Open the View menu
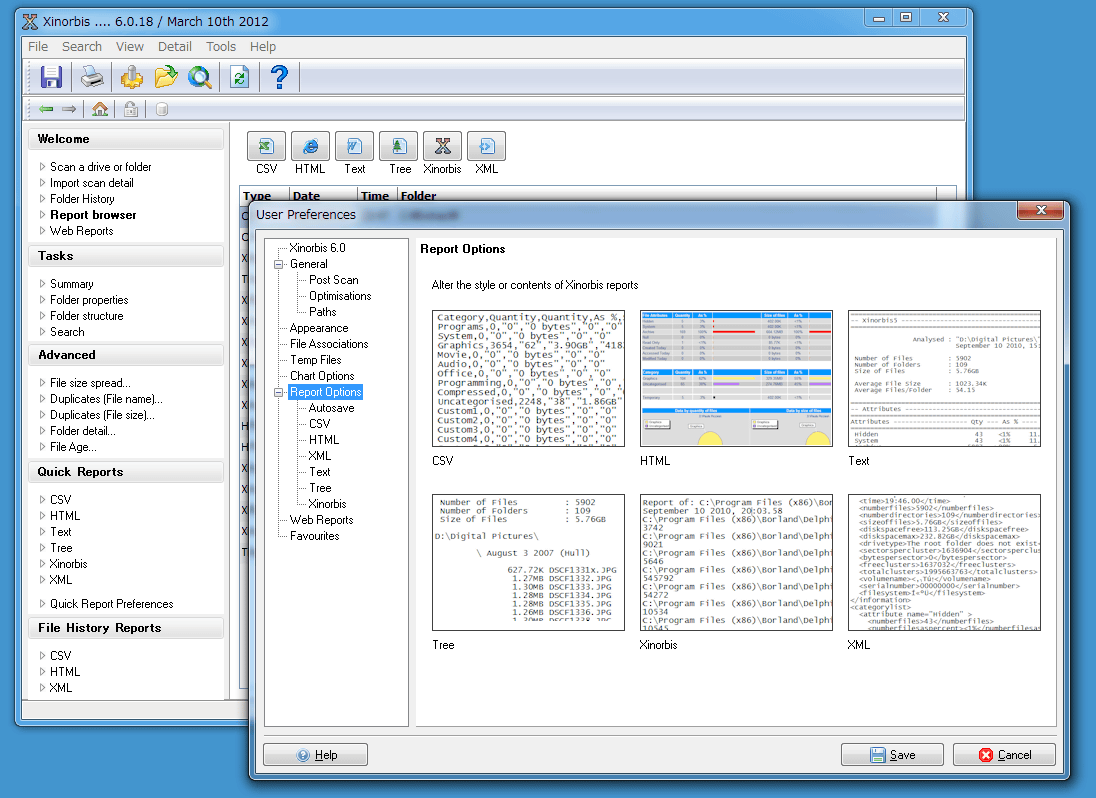 coord(129,46)
